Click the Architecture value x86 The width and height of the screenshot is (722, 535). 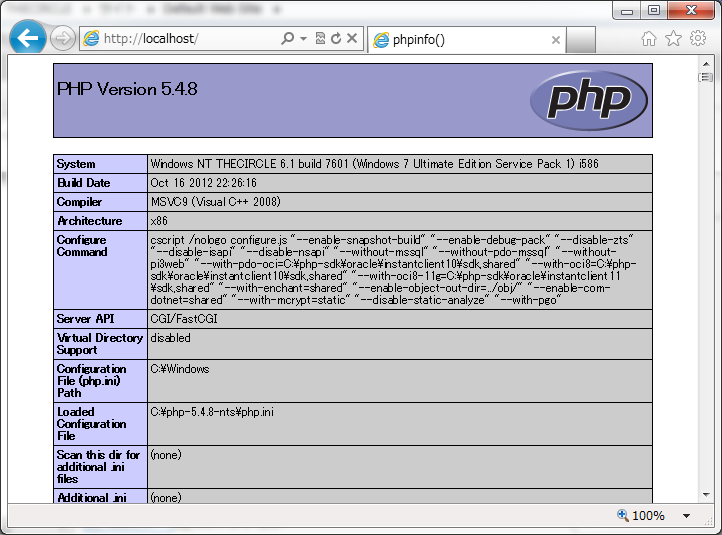159,221
